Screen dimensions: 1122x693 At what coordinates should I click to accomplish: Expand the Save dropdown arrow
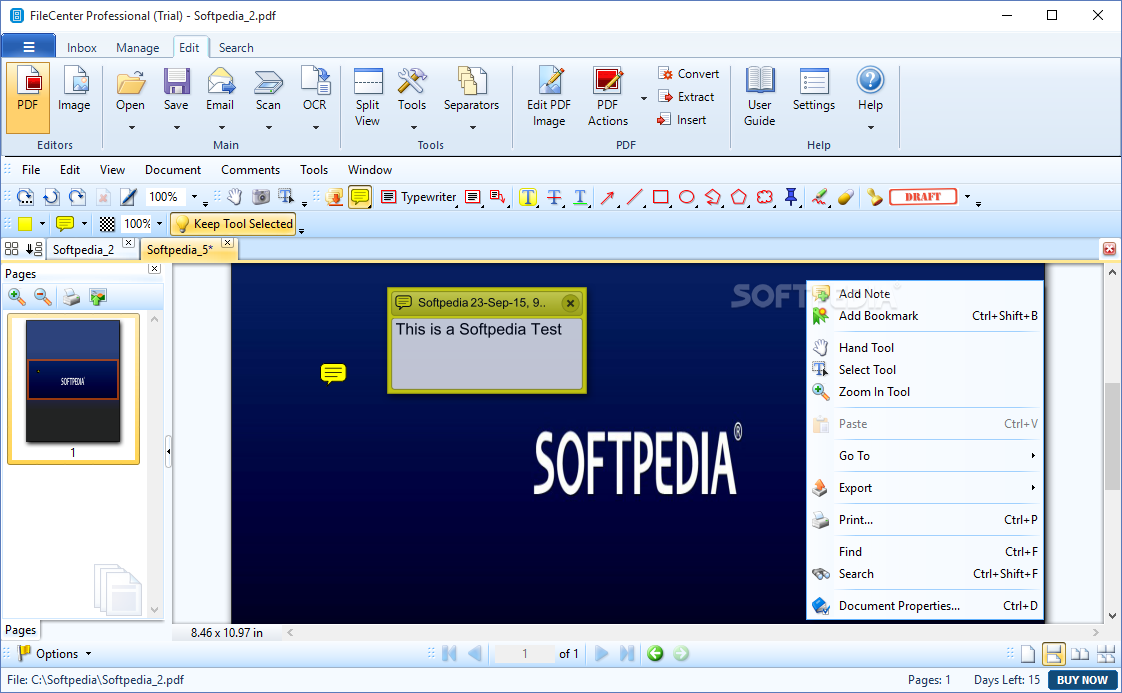176,128
